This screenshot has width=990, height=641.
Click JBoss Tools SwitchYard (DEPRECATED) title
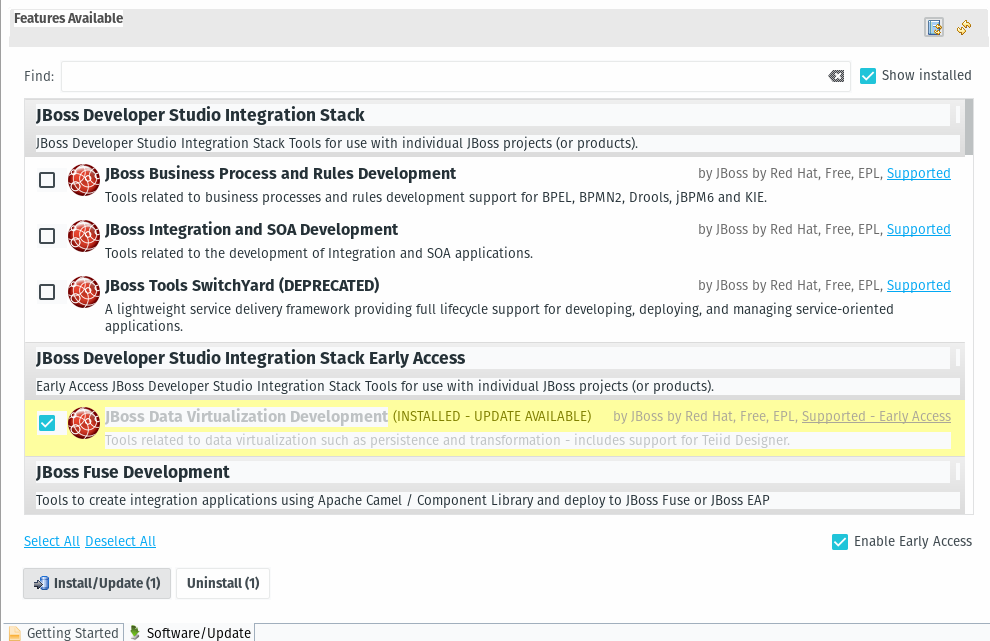pos(242,285)
